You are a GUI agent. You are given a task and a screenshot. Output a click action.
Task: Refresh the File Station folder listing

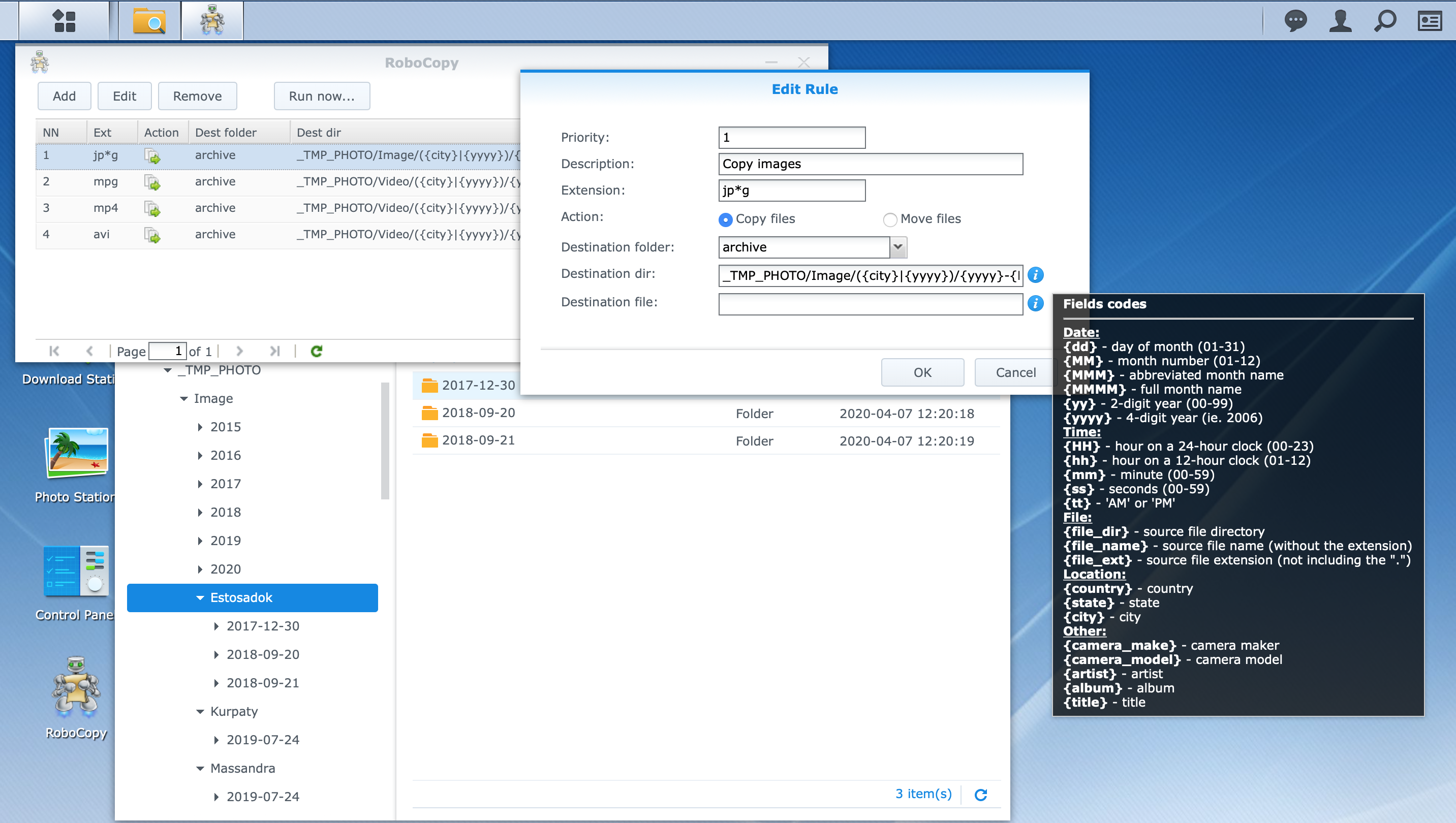[x=981, y=794]
